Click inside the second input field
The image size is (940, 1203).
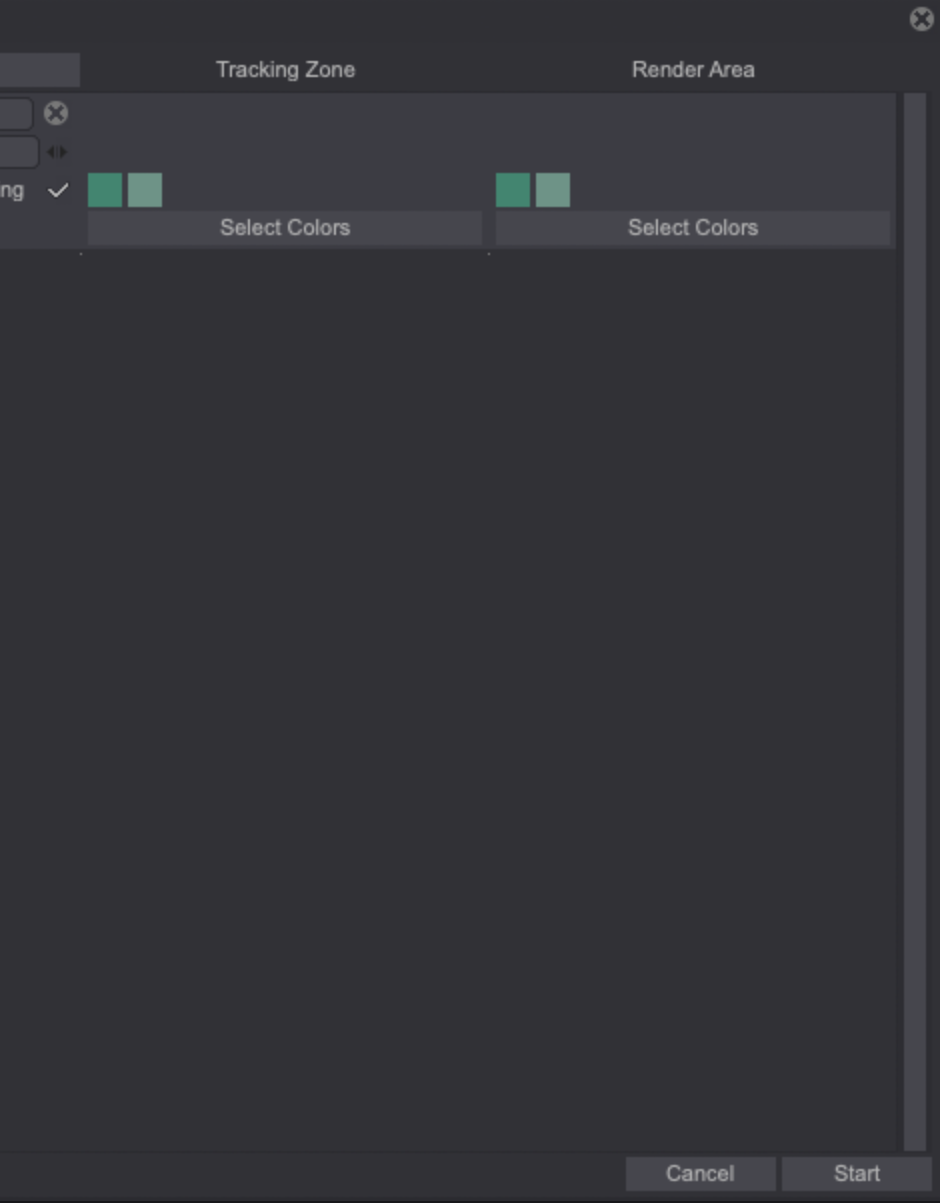pos(18,151)
